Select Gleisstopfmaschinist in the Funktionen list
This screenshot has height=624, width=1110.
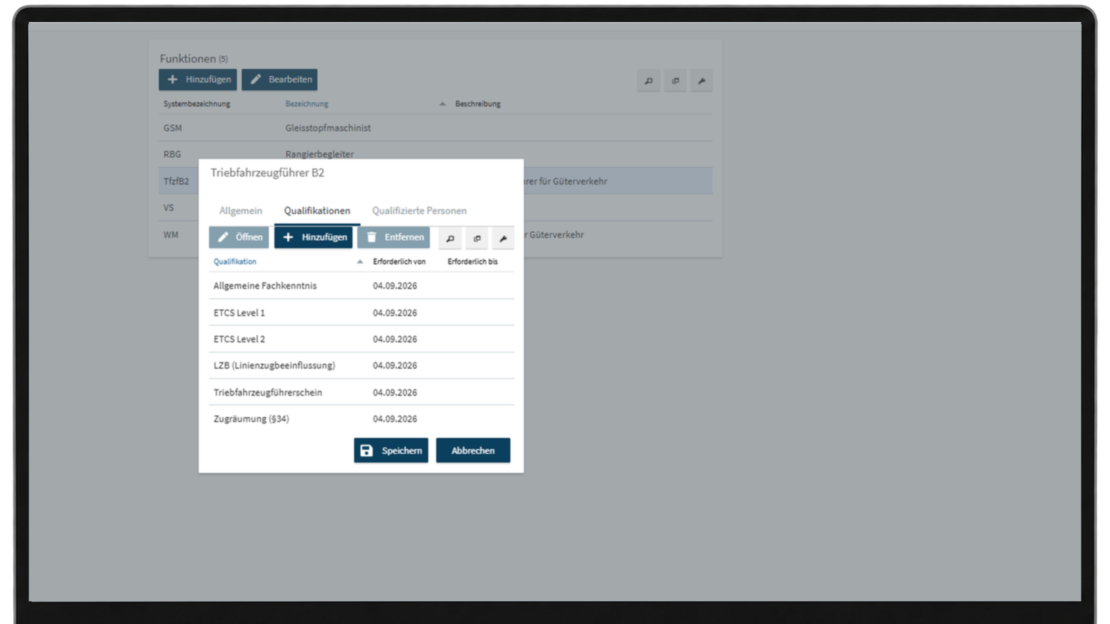point(328,128)
